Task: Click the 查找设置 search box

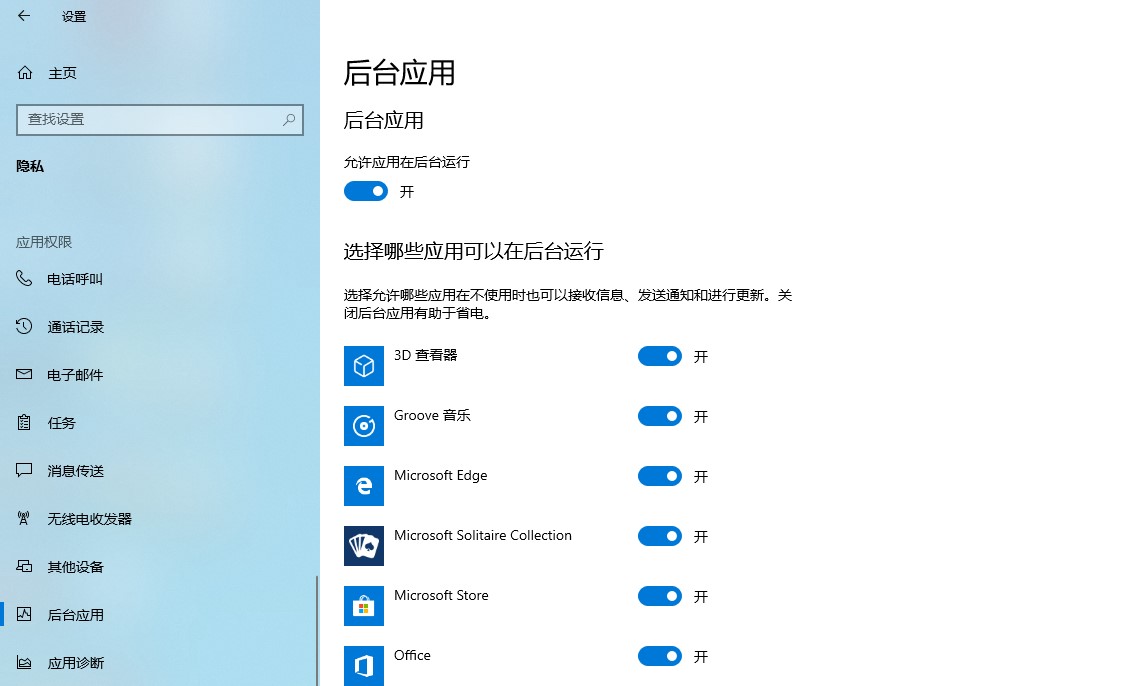Action: click(x=160, y=119)
